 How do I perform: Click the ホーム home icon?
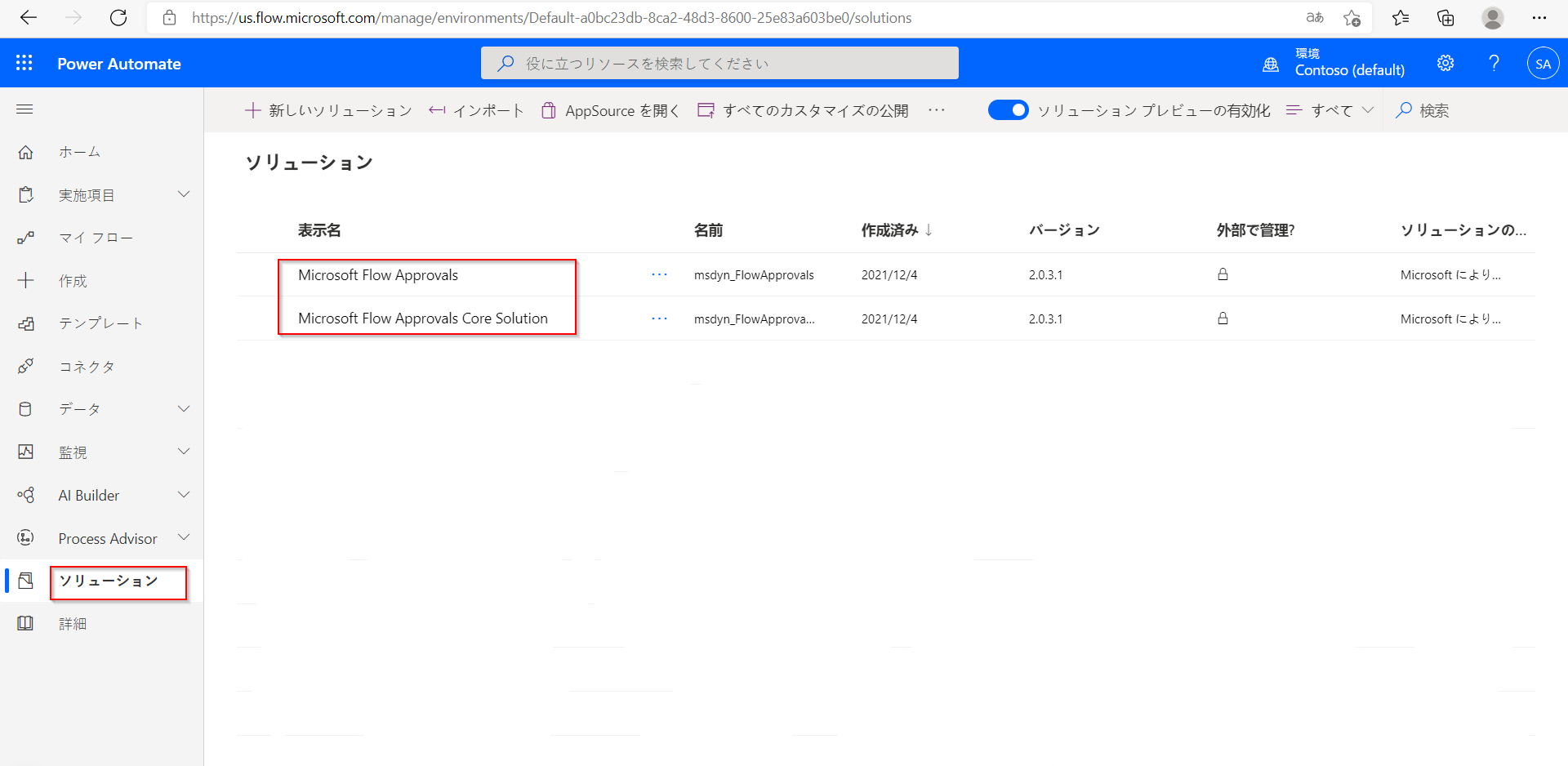[x=25, y=152]
